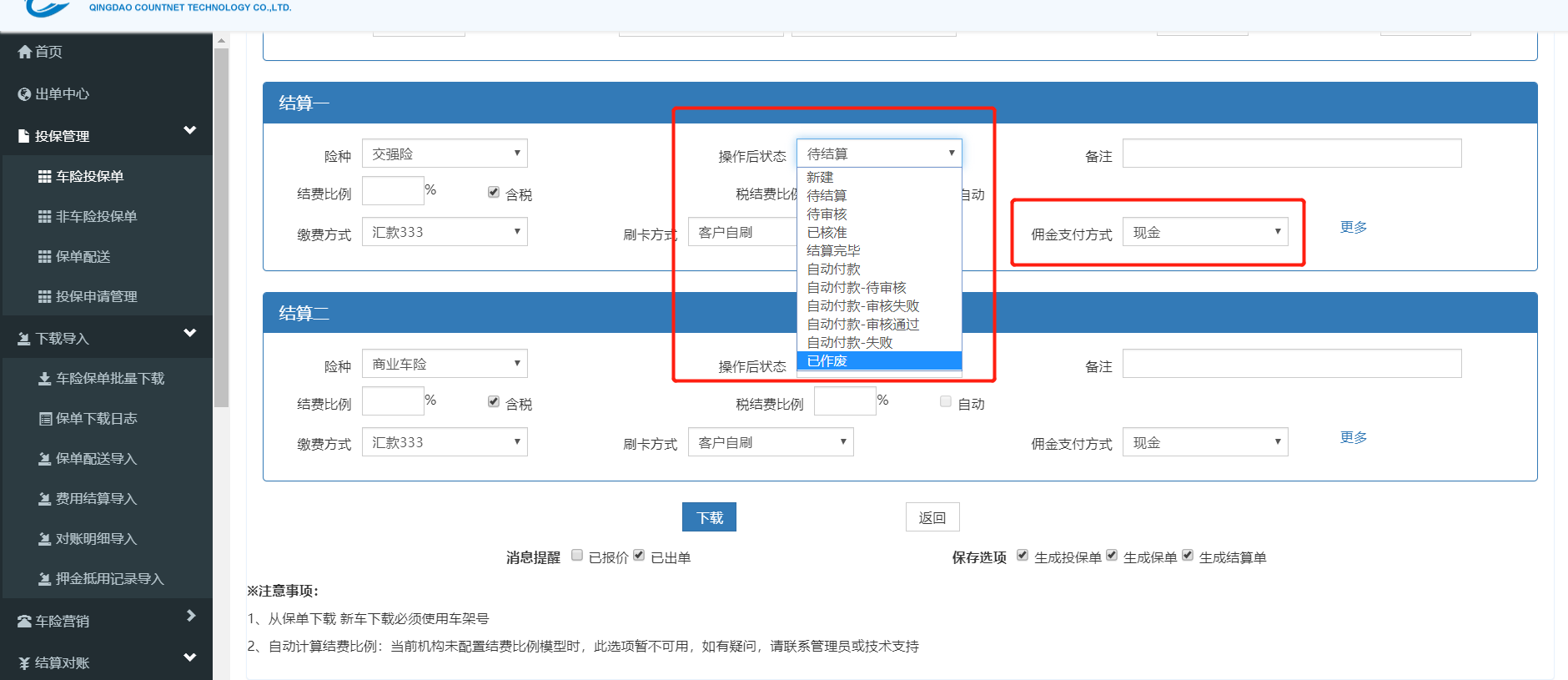Click the 结算一 section heading
The height and width of the screenshot is (680, 1568).
pyautogui.click(x=304, y=103)
